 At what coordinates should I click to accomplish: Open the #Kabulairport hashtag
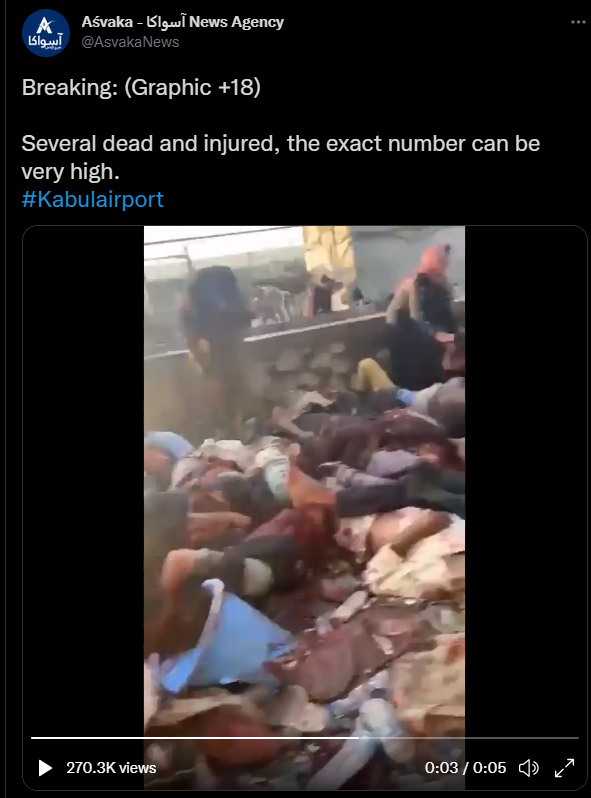[x=93, y=199]
